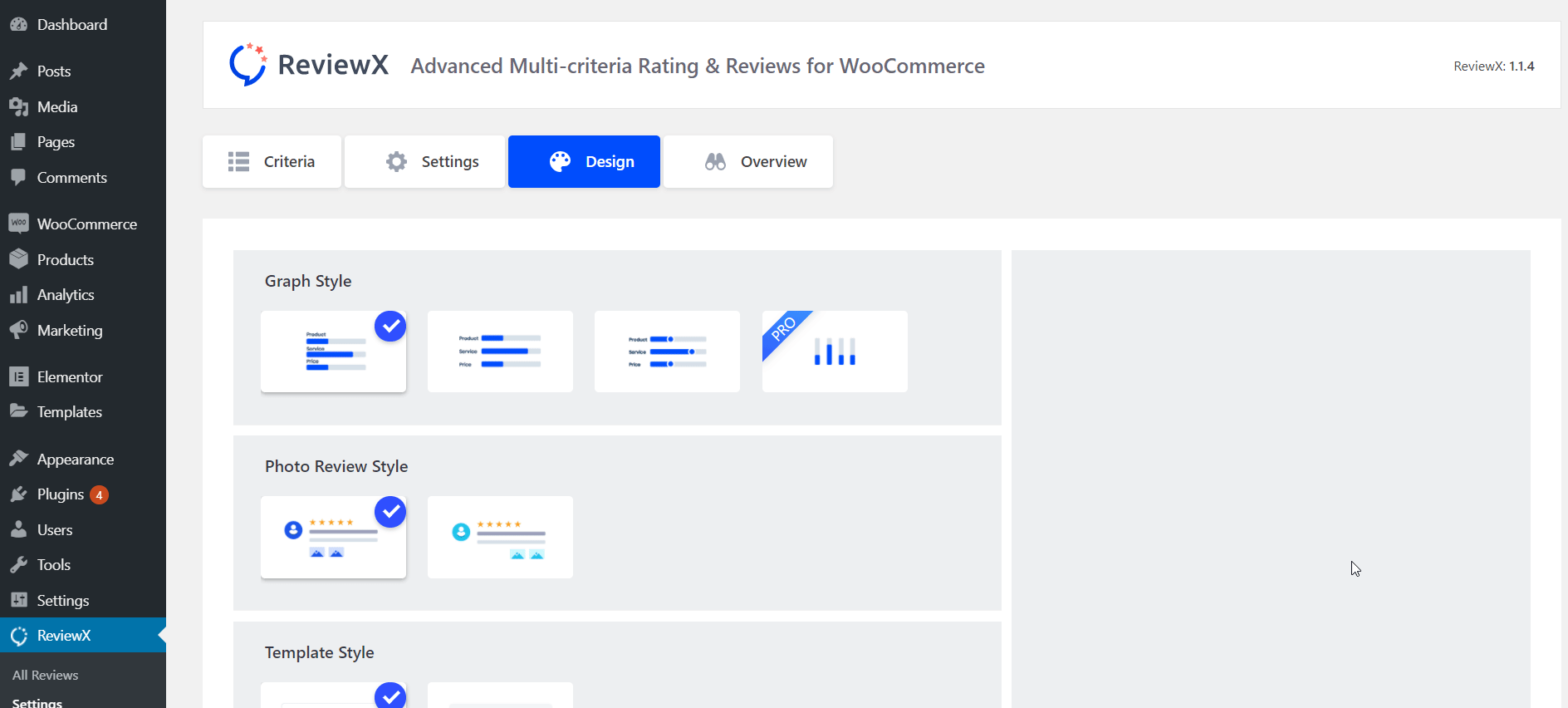Click the Users person icon
1568x708 pixels.
[18, 529]
